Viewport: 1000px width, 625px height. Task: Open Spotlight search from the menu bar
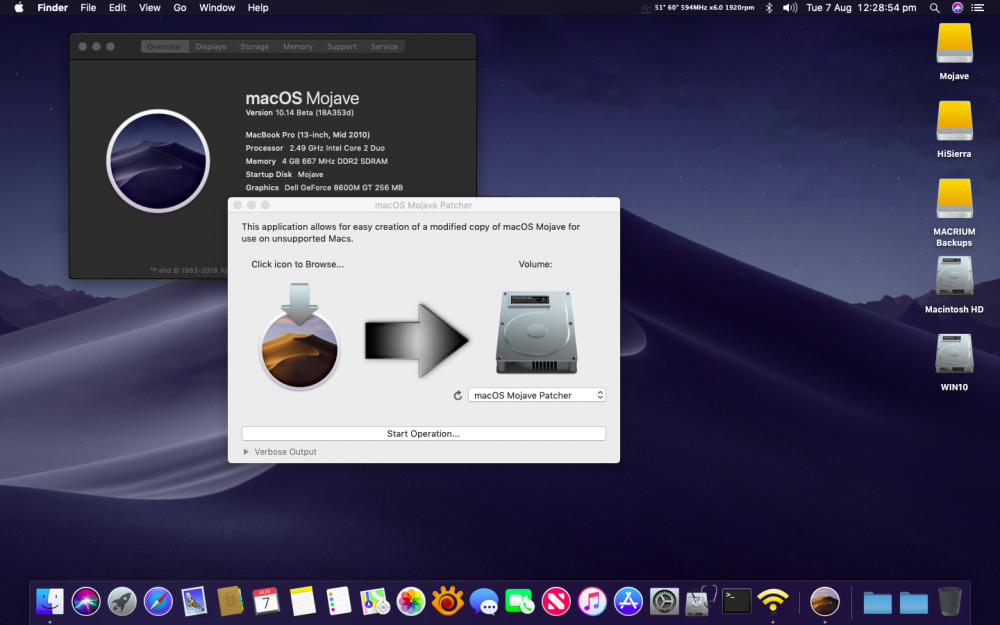pyautogui.click(x=934, y=8)
